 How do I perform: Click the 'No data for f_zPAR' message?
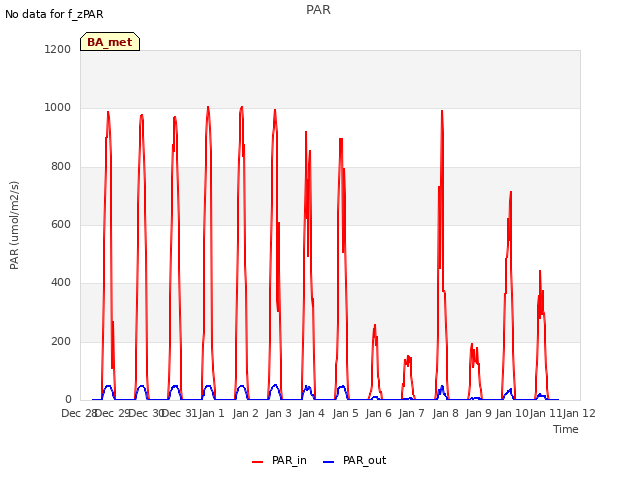(54, 14)
